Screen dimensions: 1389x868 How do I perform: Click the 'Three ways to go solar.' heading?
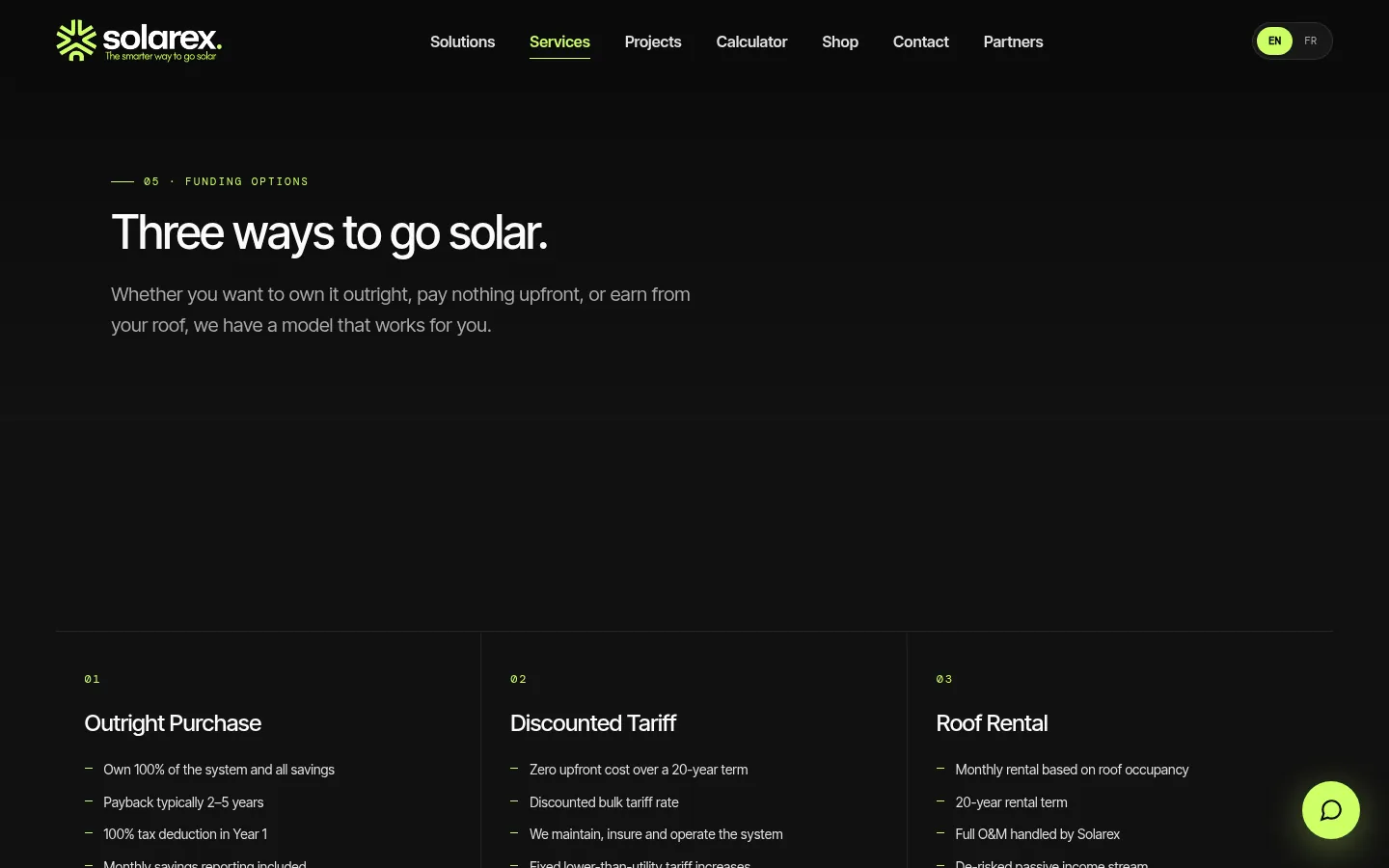tap(329, 233)
